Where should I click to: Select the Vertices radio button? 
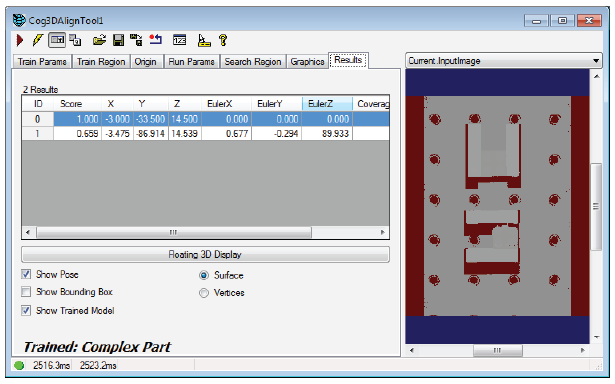click(x=204, y=293)
